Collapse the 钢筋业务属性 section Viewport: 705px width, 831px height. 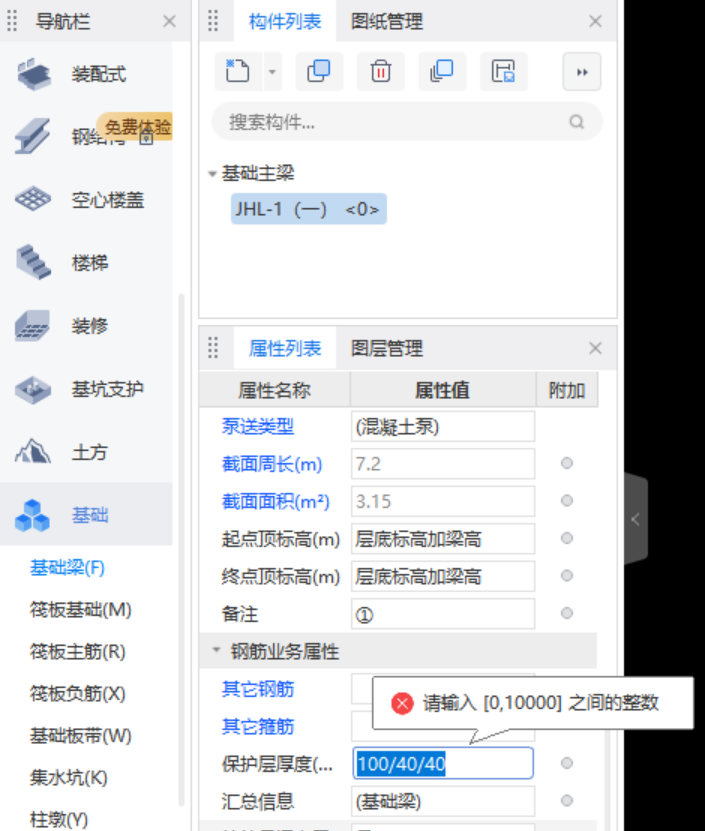tap(216, 650)
